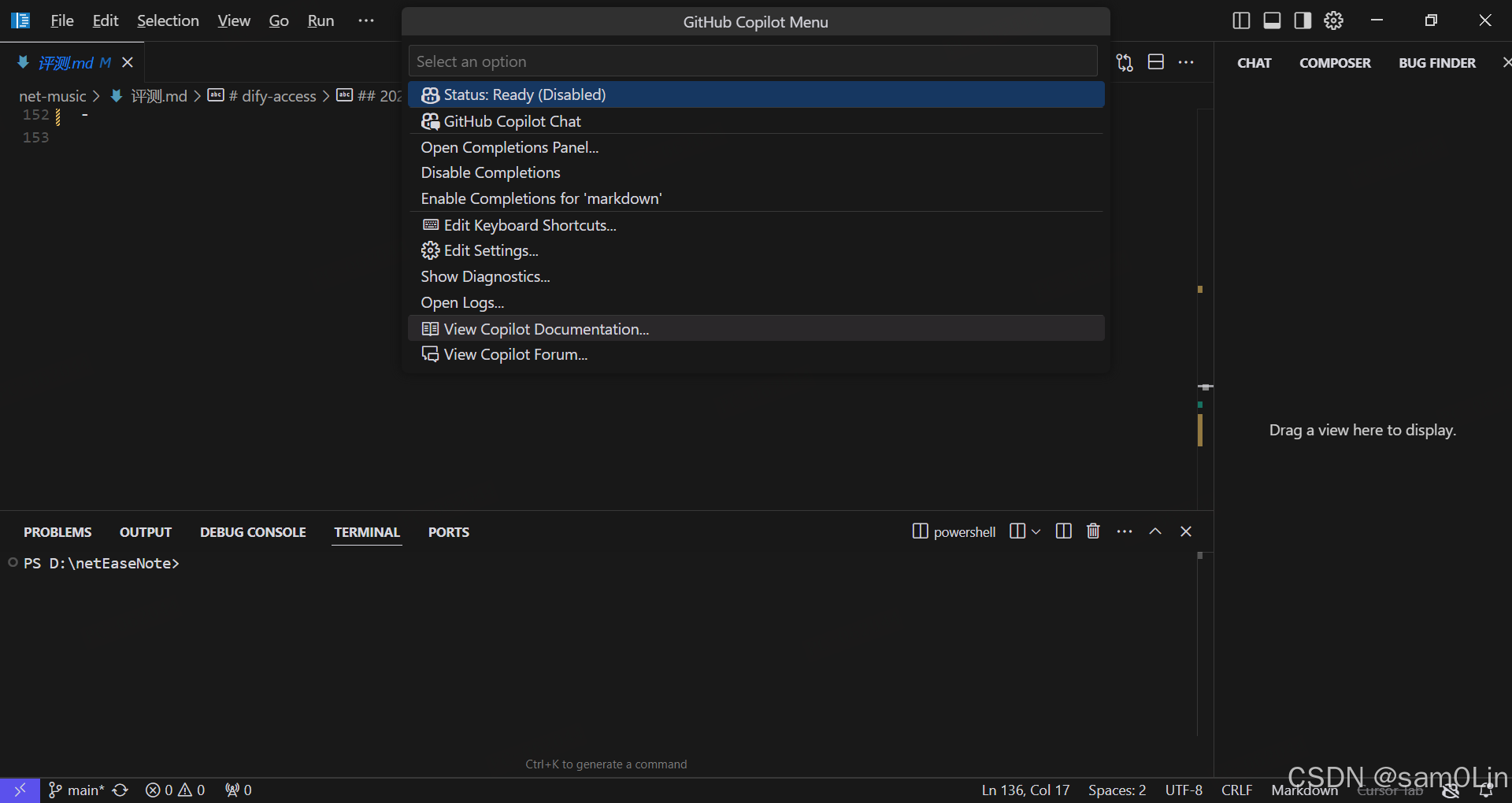Open launch profile dropdown chevron
The height and width of the screenshot is (803, 1512).
point(1036,531)
